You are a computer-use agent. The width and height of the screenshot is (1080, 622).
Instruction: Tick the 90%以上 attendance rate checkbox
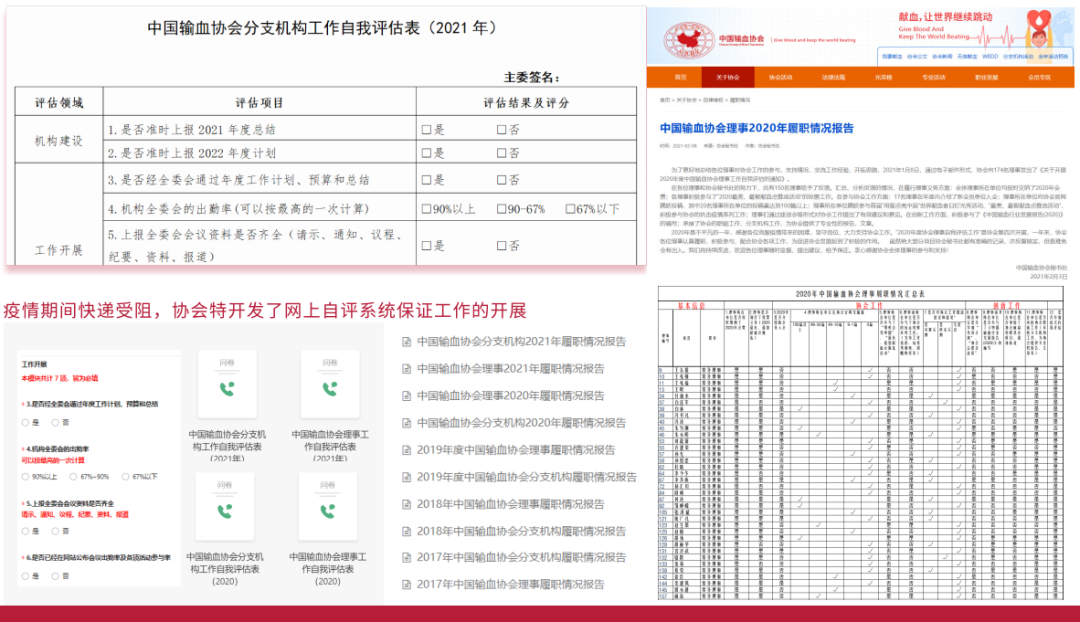[426, 209]
